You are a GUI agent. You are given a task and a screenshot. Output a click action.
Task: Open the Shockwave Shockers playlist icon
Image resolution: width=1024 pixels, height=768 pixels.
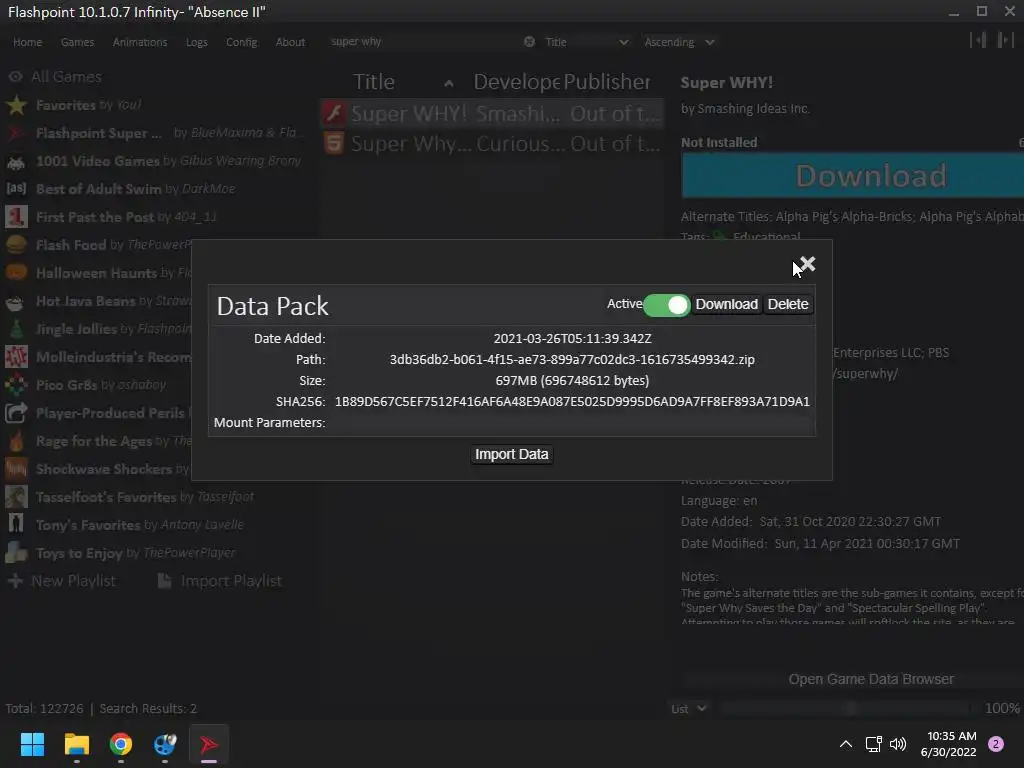point(16,470)
